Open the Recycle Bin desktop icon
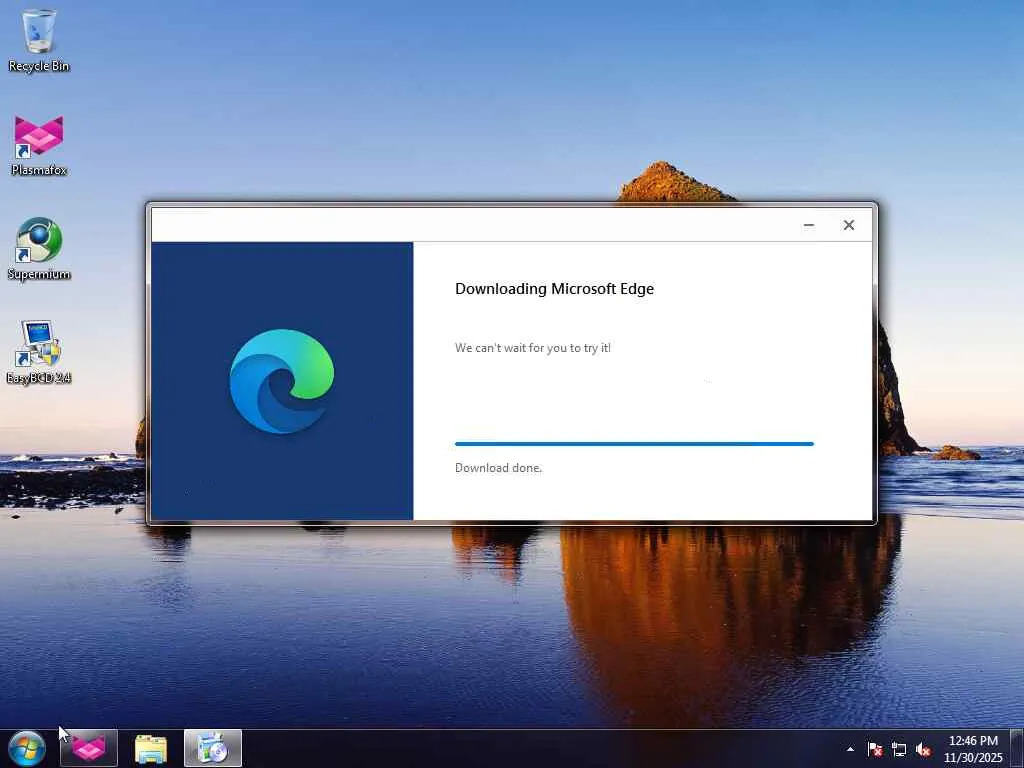 click(39, 39)
